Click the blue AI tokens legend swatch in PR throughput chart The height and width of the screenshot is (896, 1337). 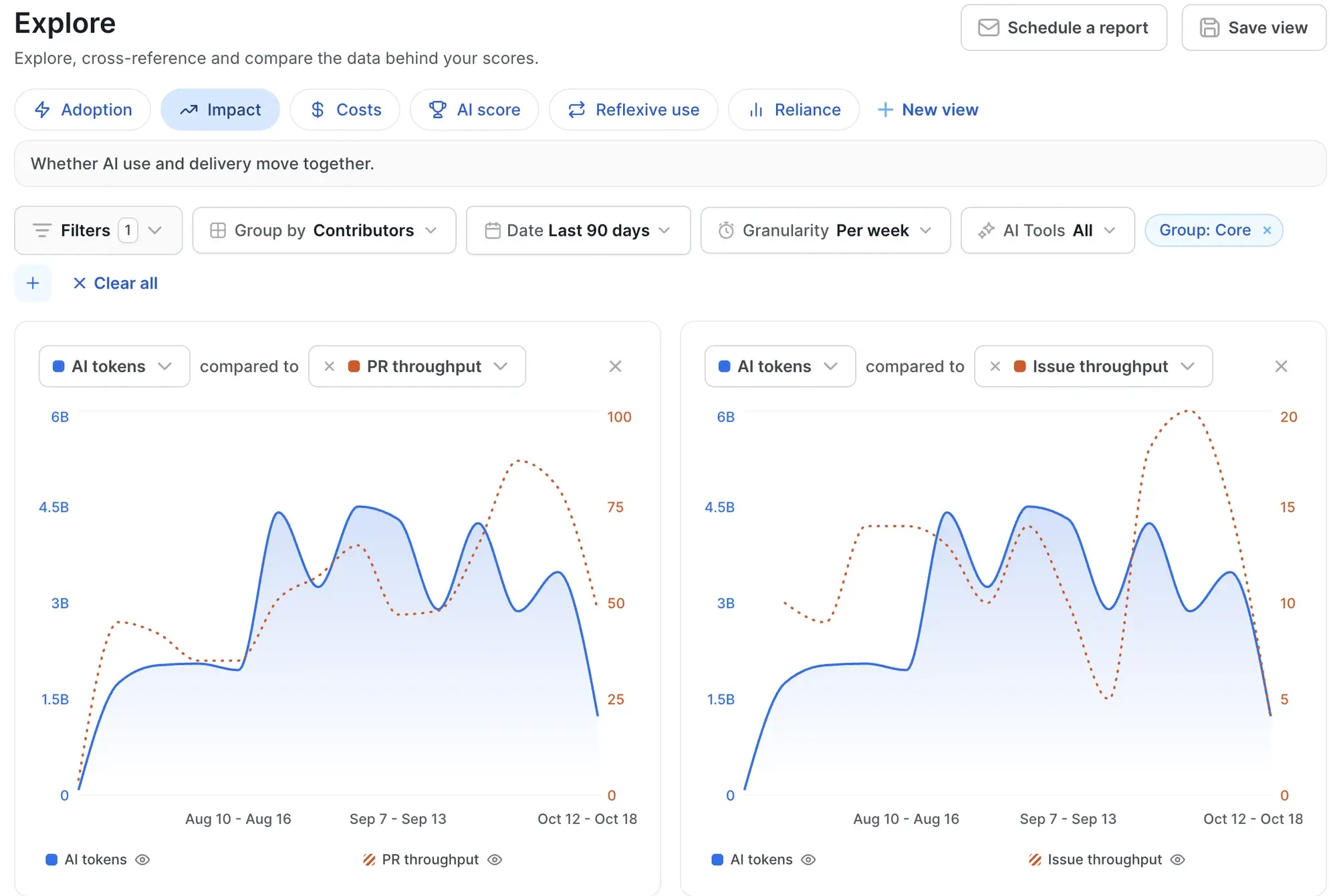[x=51, y=860]
